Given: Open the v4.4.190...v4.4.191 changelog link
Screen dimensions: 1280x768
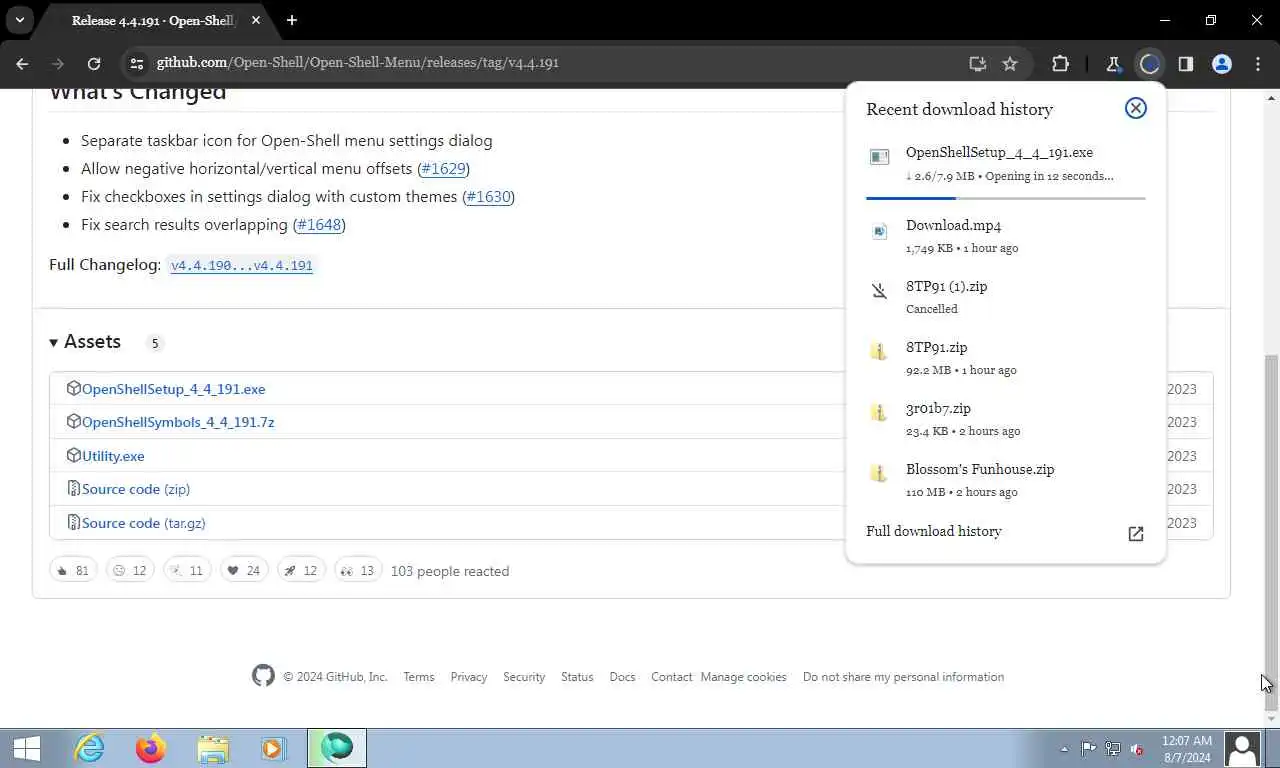Looking at the screenshot, I should pyautogui.click(x=241, y=266).
